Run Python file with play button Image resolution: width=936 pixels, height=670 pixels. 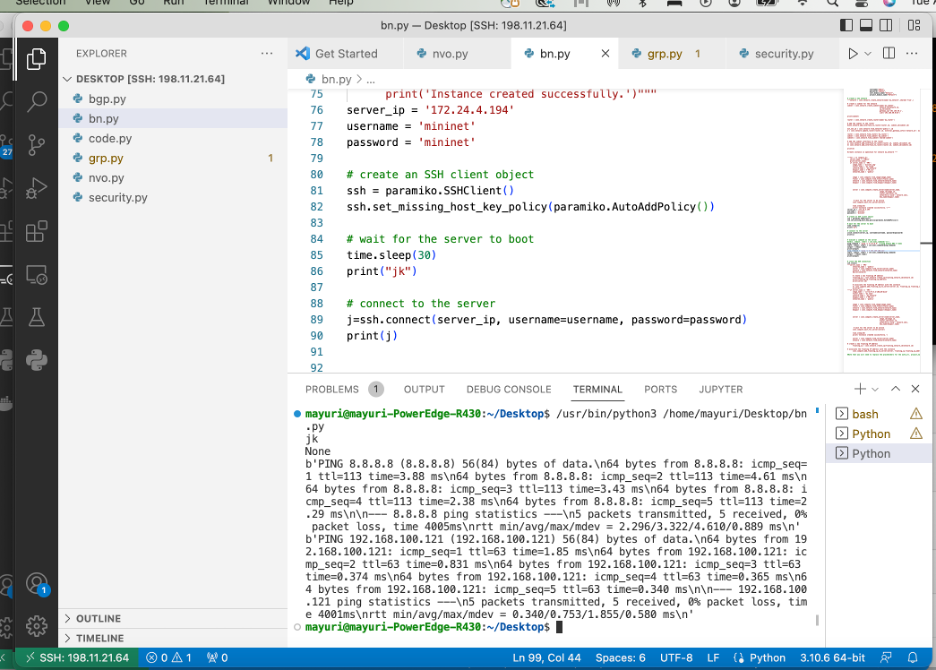click(852, 54)
